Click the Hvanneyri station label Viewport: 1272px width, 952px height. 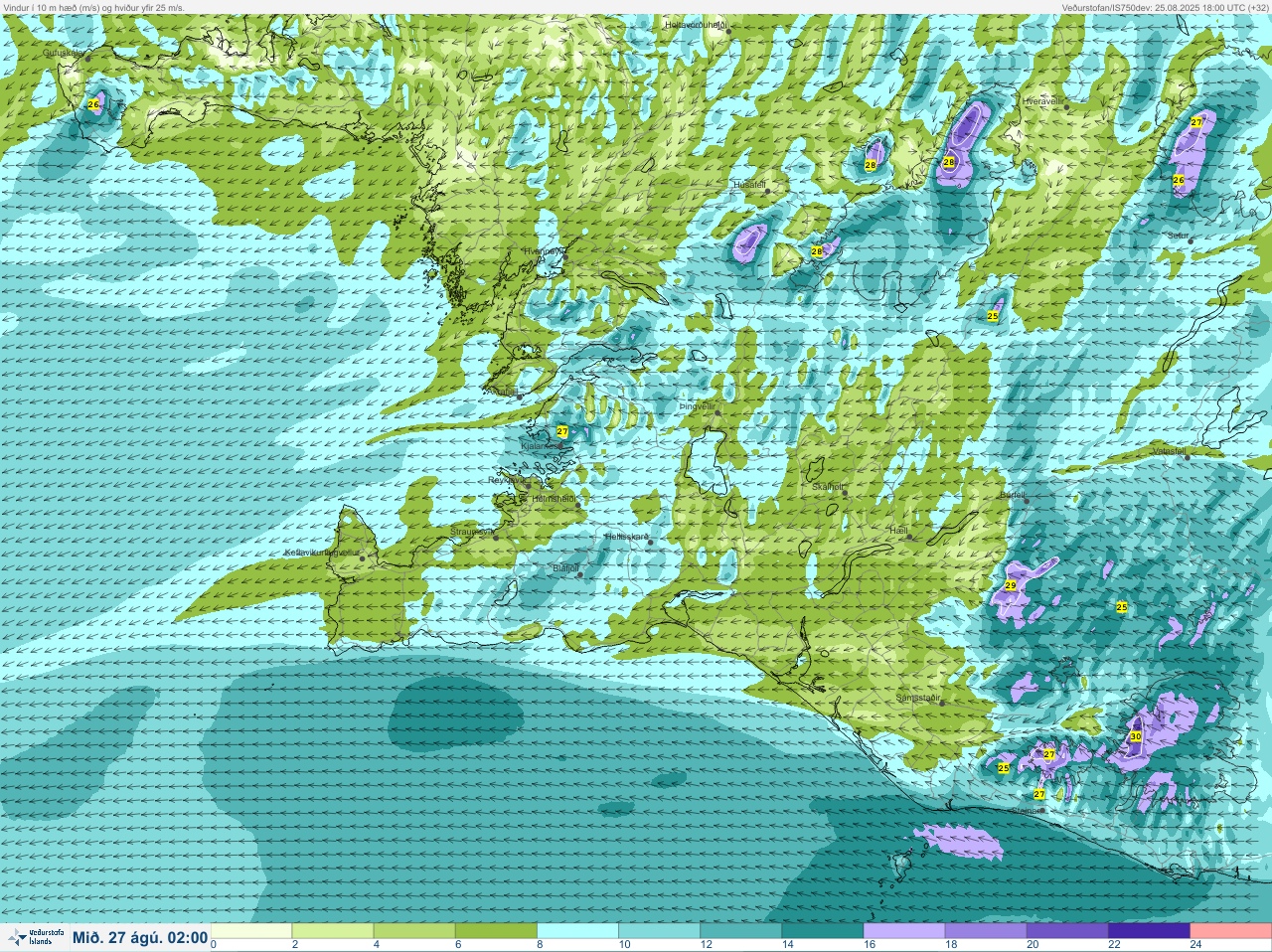coord(545,251)
